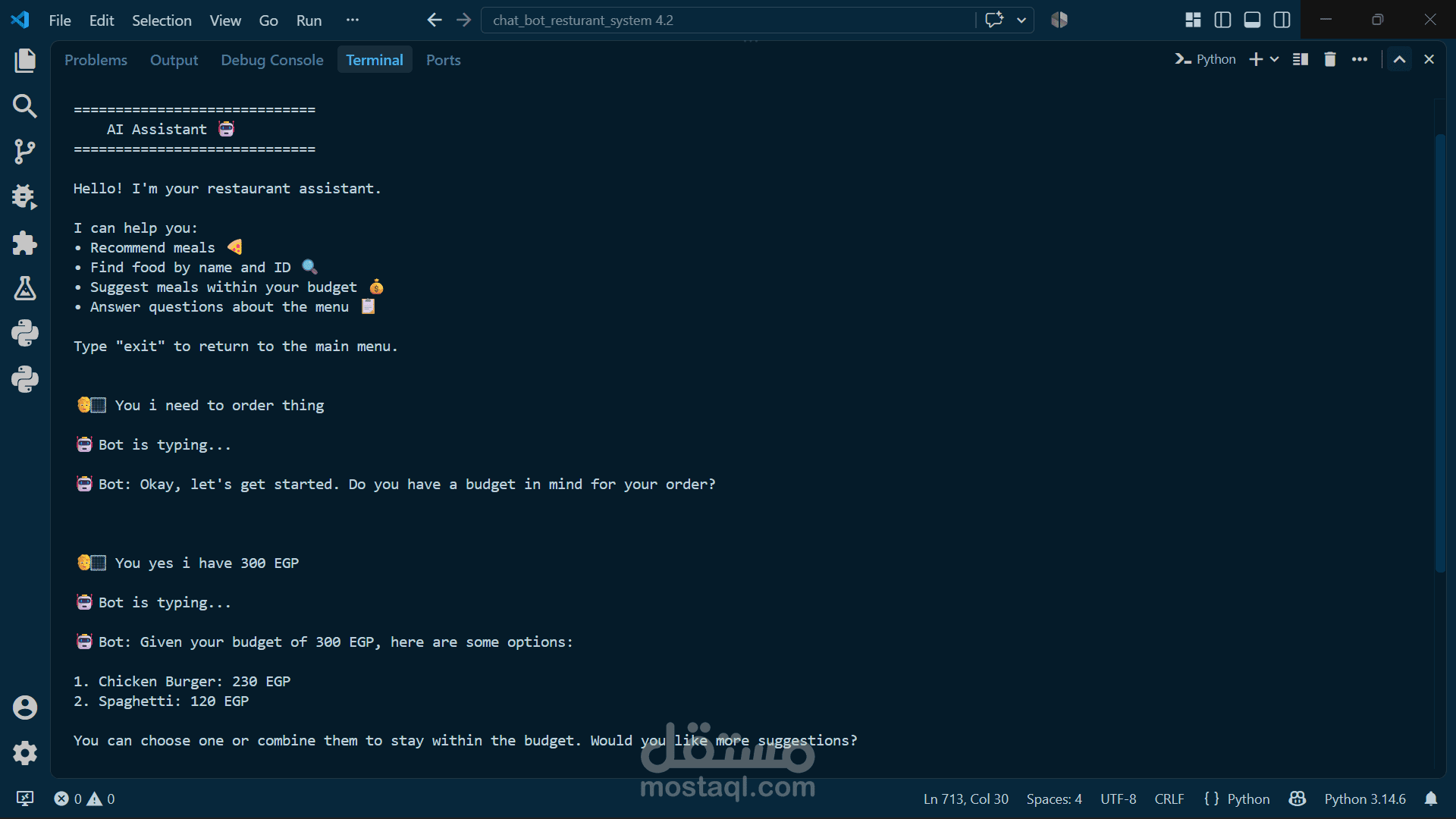Click the command center search field
1456x819 pixels.
(x=728, y=20)
